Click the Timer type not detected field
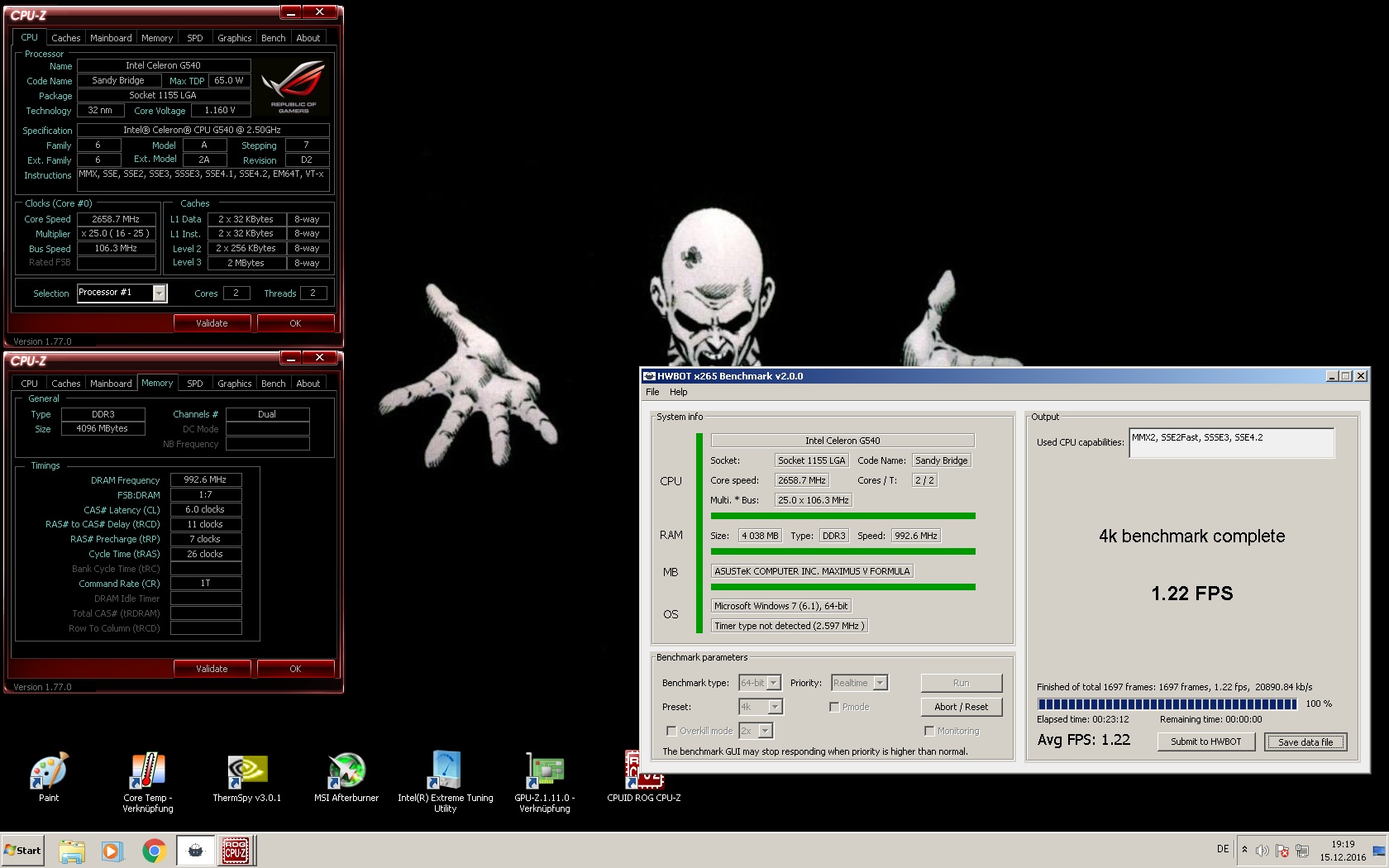 pos(790,626)
